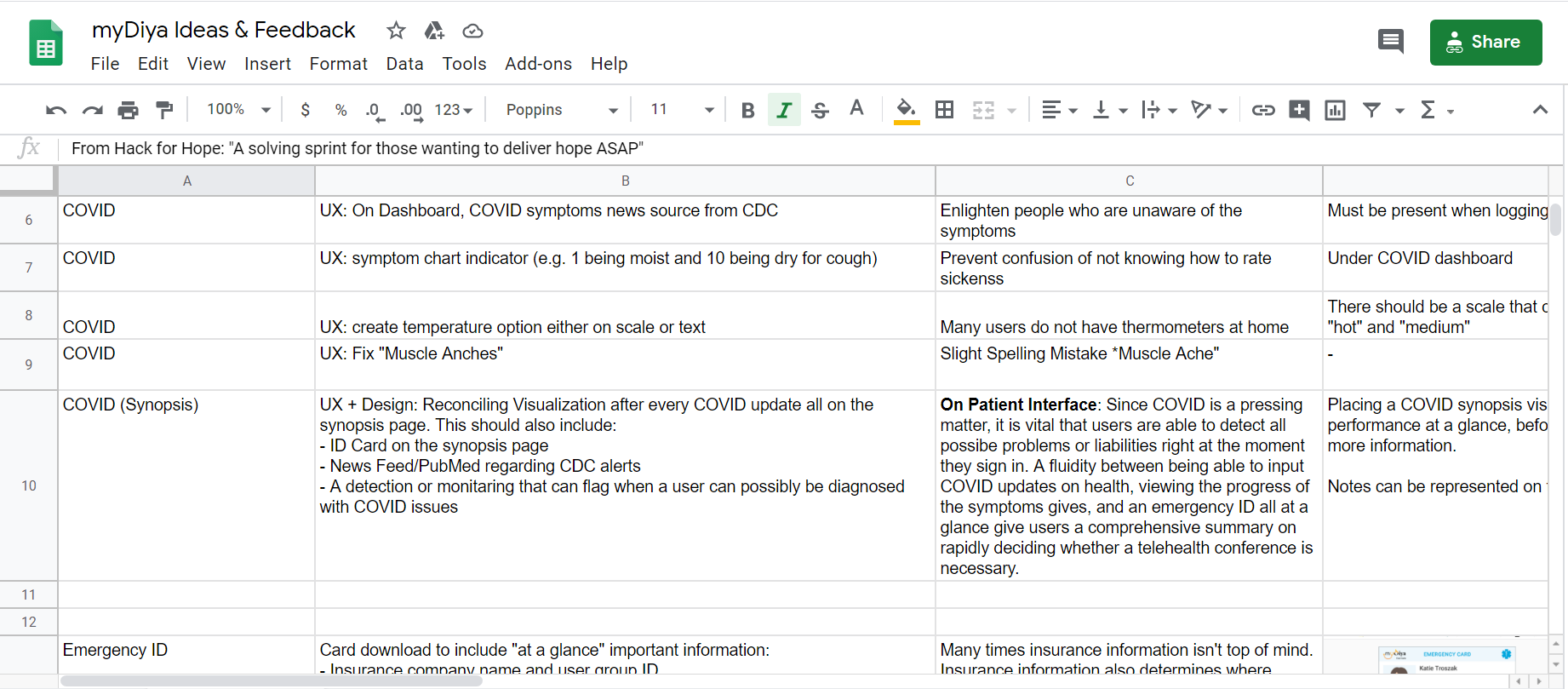Image resolution: width=1568 pixels, height=689 pixels.
Task: Open the zoom 100% dropdown
Action: [238, 110]
